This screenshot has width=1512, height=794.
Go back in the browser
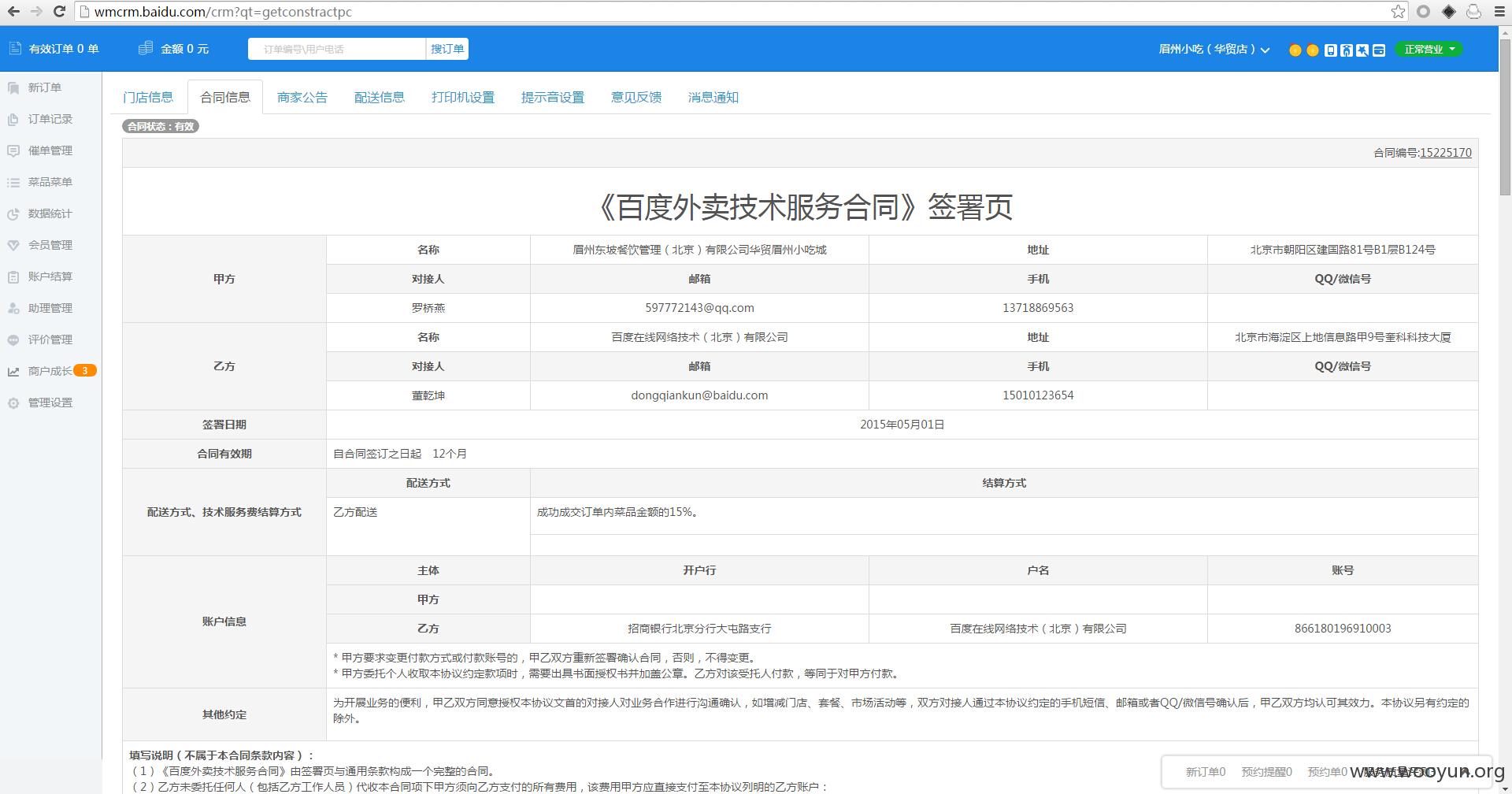point(13,12)
